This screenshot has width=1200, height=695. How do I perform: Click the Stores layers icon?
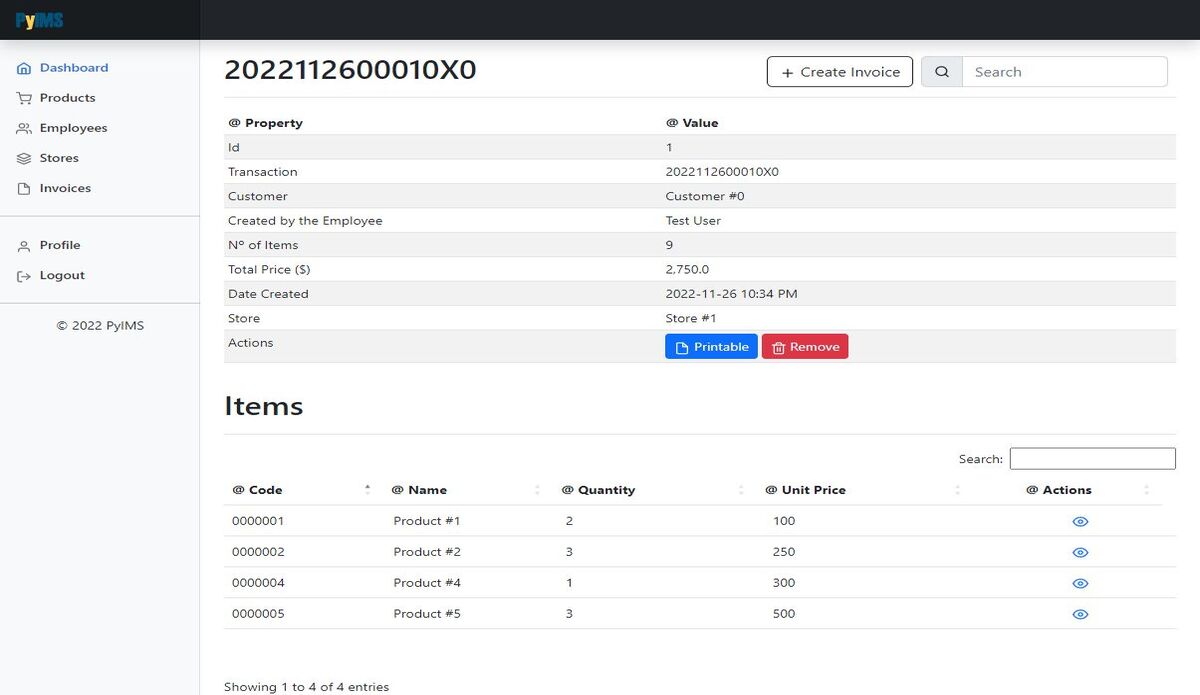[24, 159]
